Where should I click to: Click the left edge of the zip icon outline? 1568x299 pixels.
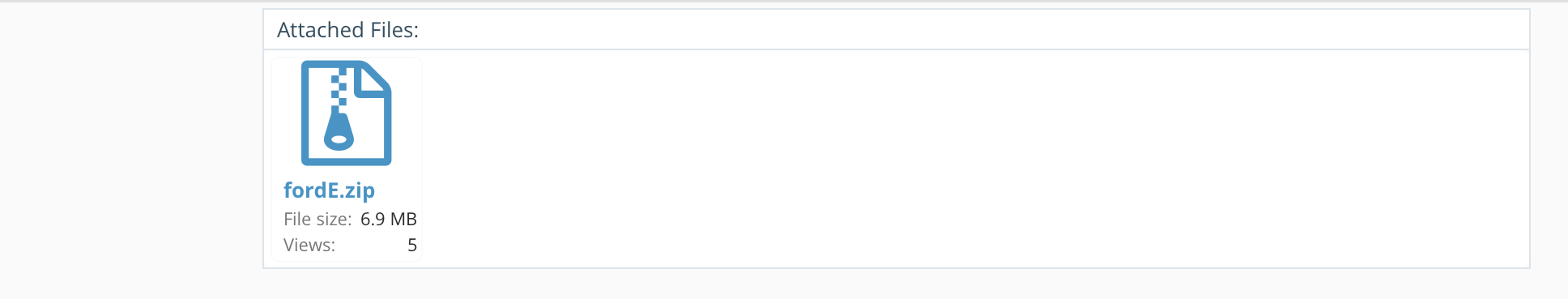(x=305, y=113)
